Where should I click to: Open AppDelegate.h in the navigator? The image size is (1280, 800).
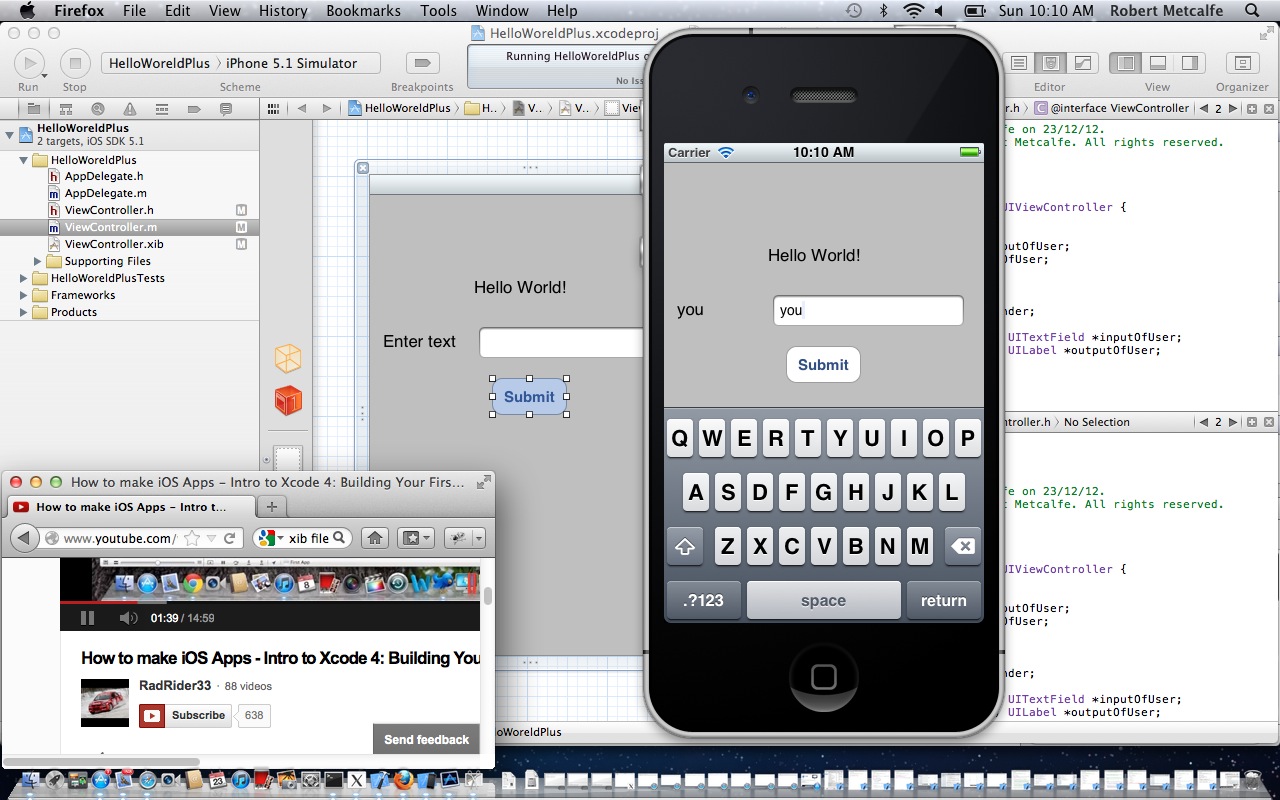(104, 176)
